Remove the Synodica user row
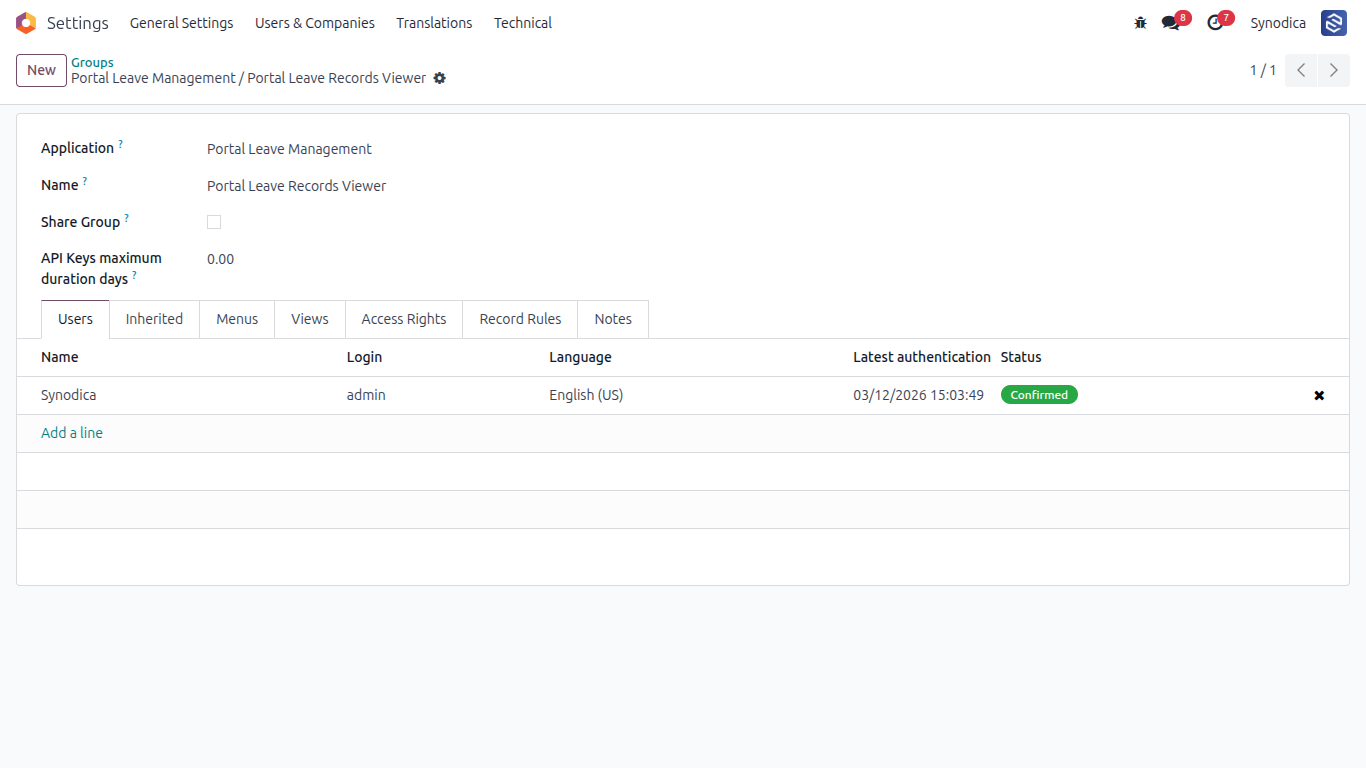The height and width of the screenshot is (768, 1366). (1319, 396)
